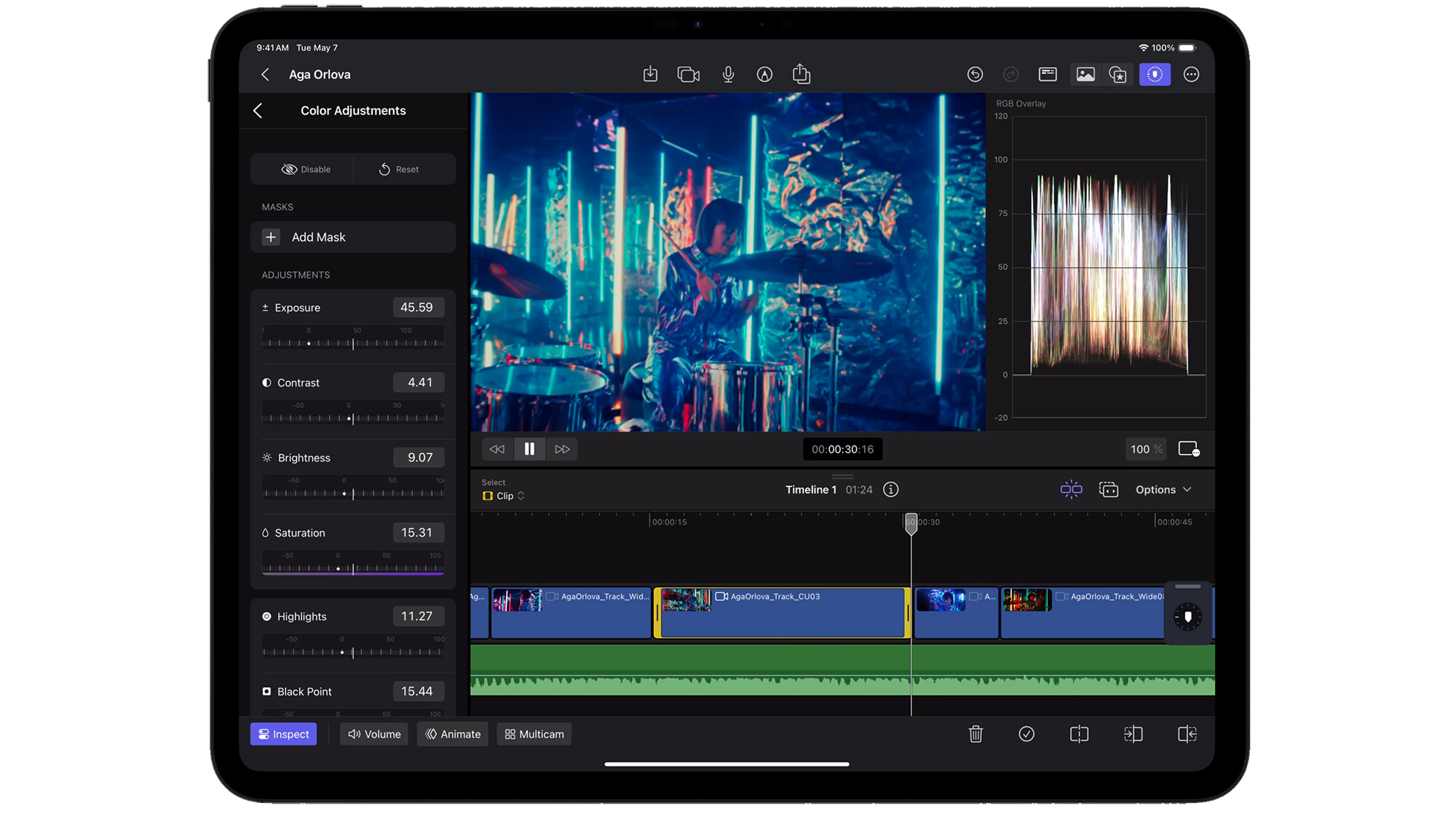Switch to the Volume tab
The image size is (1456, 819).
[374, 734]
